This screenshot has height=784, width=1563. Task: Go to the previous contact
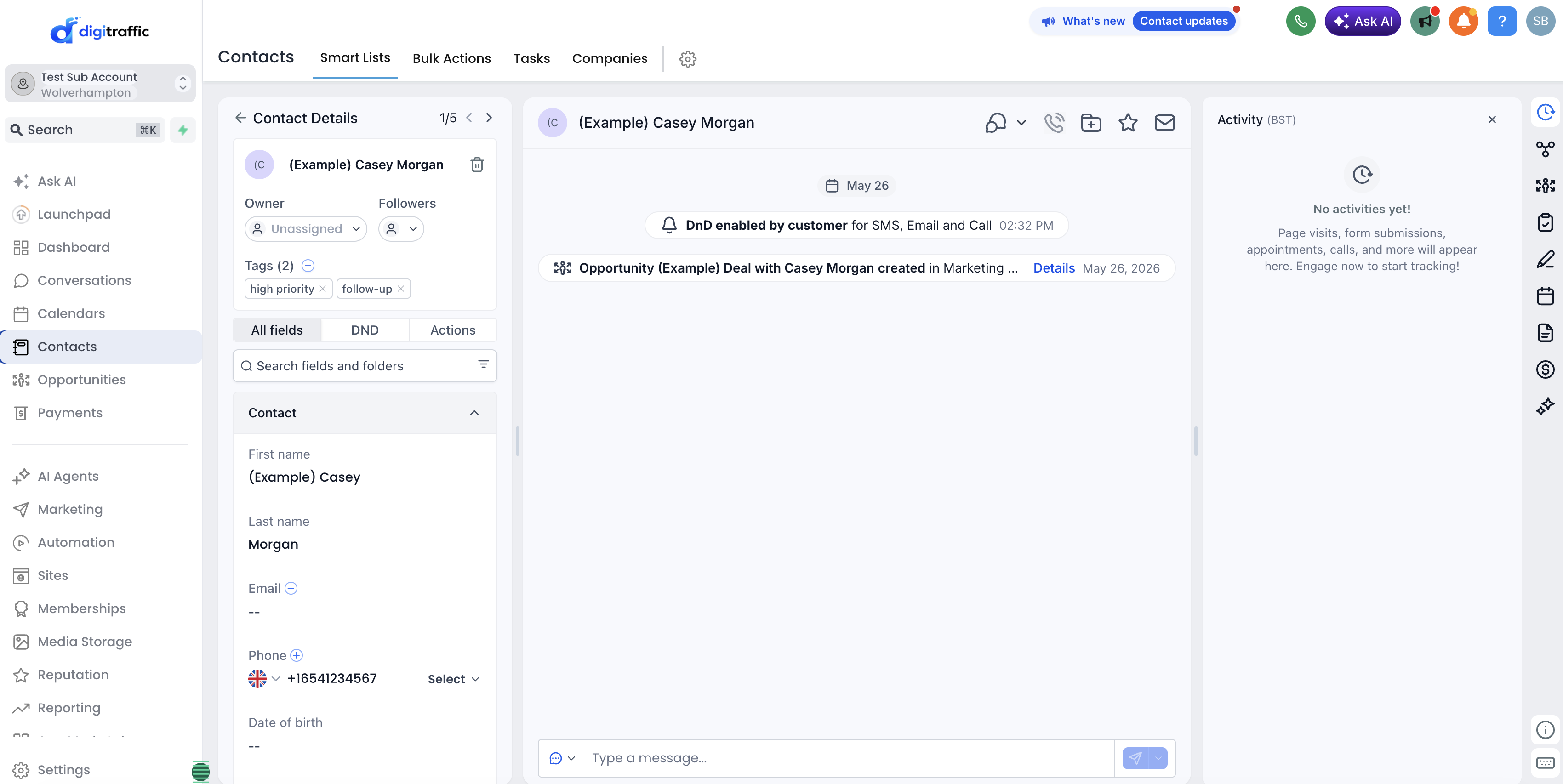click(x=469, y=118)
